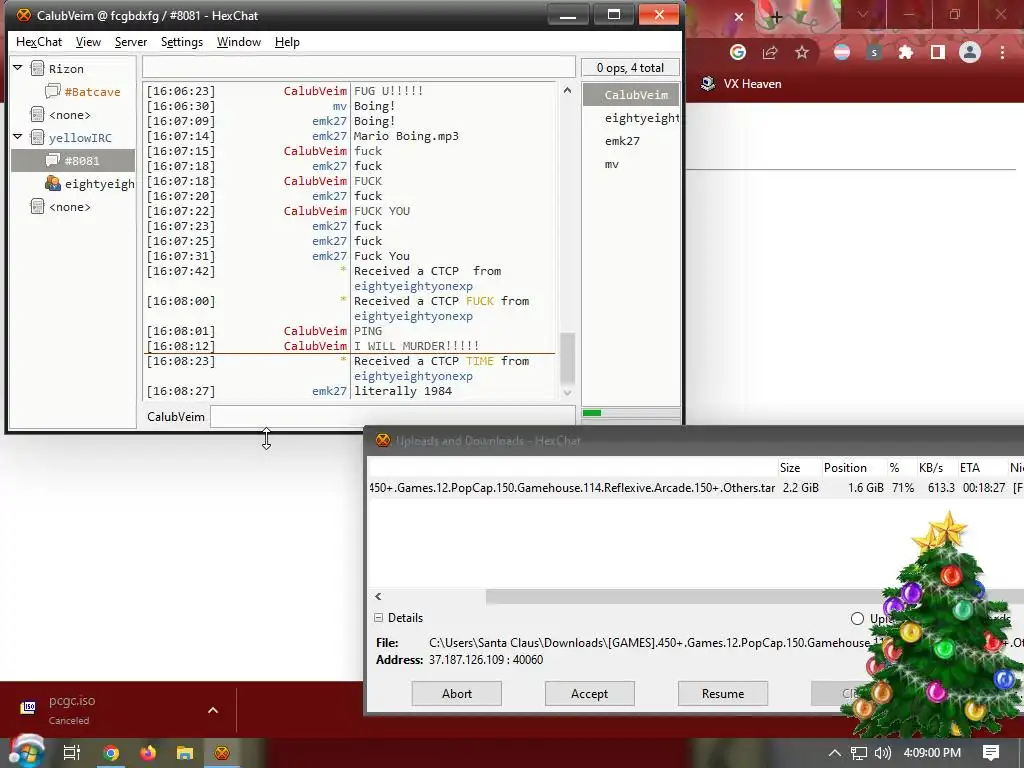This screenshot has width=1024, height=768.
Task: Select the Uploads radio button
Action: click(x=857, y=618)
